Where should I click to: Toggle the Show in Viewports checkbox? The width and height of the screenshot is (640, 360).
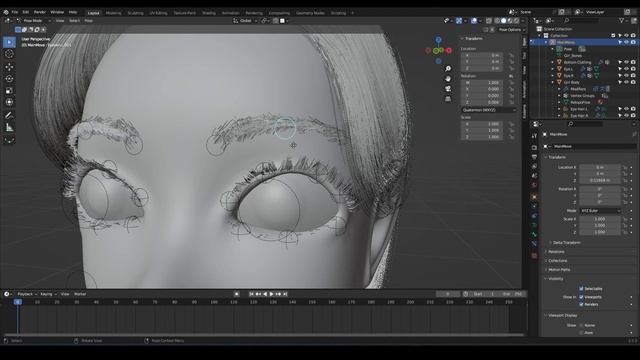coord(581,297)
